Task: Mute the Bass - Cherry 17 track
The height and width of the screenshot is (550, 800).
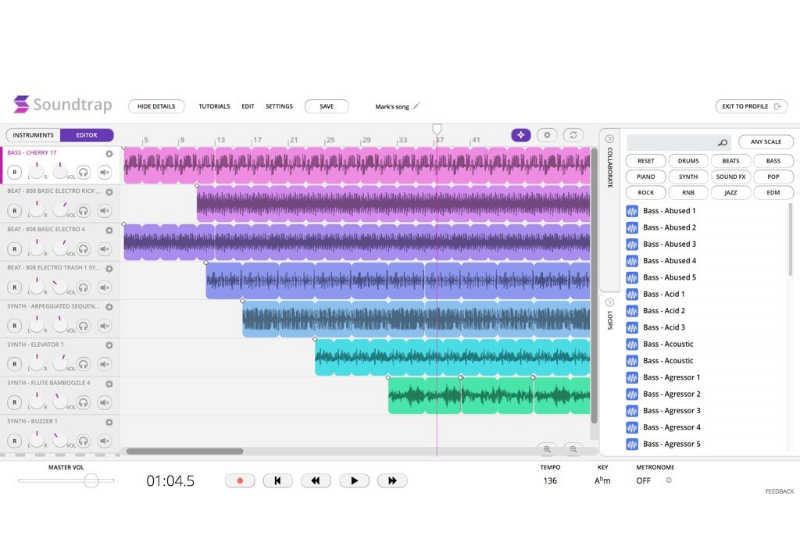Action: [x=105, y=172]
